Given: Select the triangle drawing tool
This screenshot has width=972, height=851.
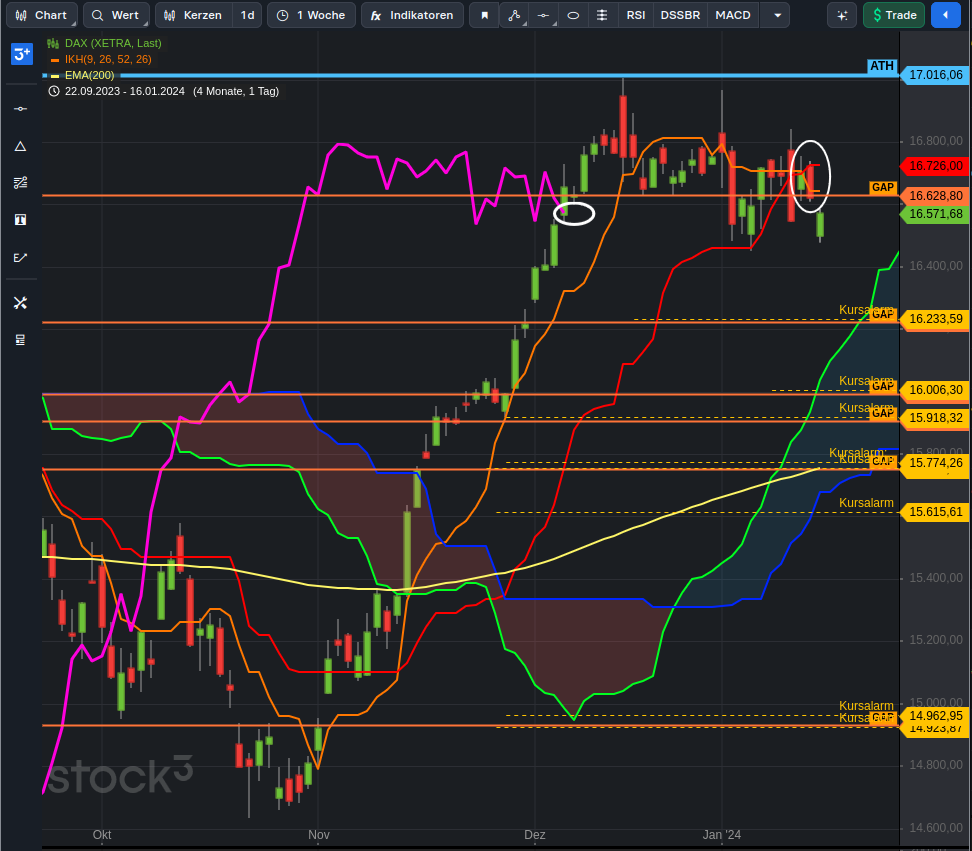Looking at the screenshot, I should pos(20,146).
